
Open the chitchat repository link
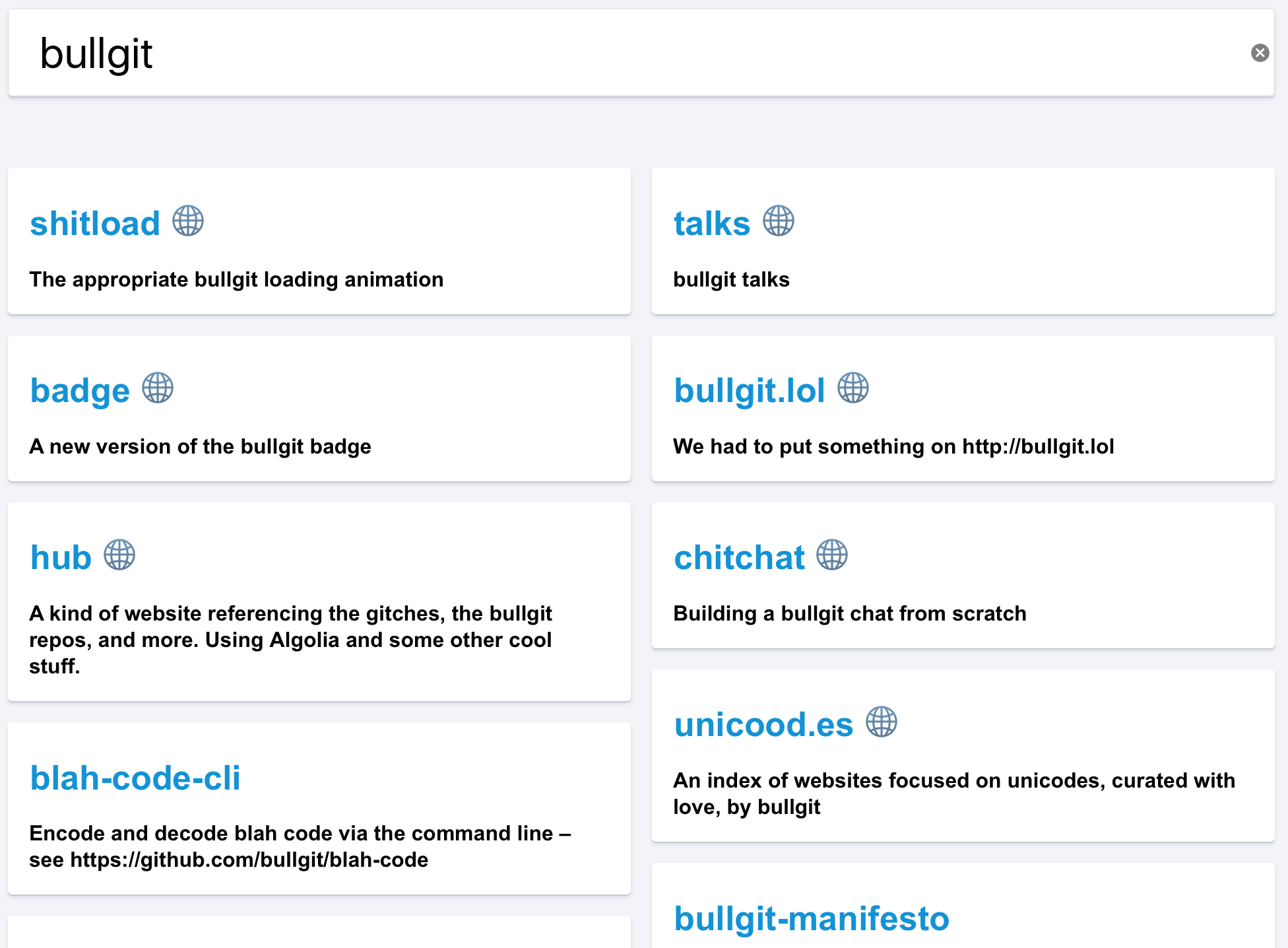coord(739,557)
